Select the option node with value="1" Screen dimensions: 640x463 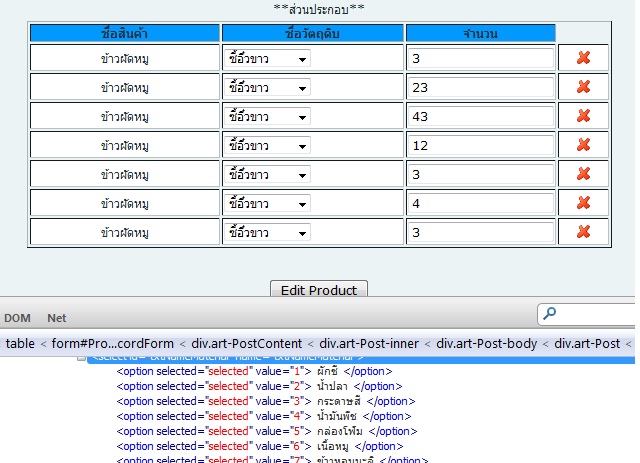click(254, 371)
